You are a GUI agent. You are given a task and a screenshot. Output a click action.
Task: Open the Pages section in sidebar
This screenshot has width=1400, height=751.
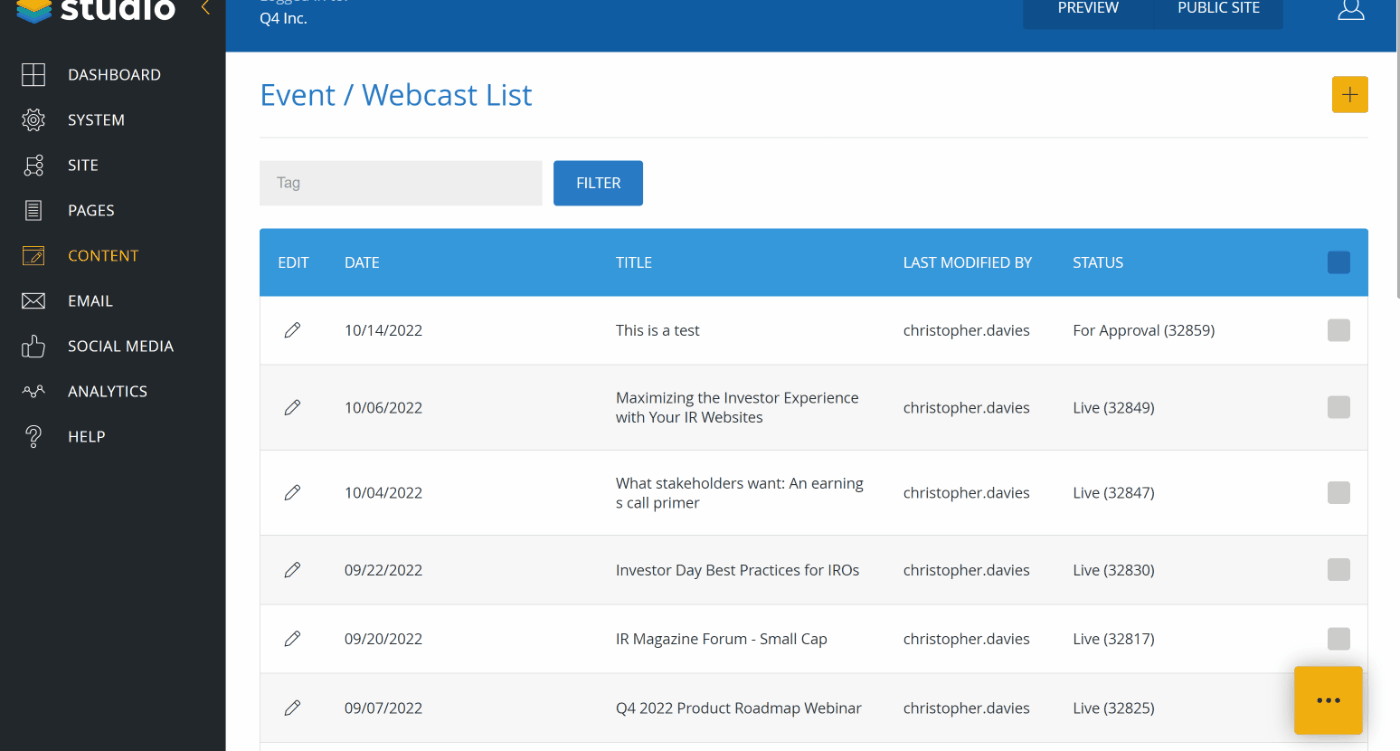(x=90, y=211)
